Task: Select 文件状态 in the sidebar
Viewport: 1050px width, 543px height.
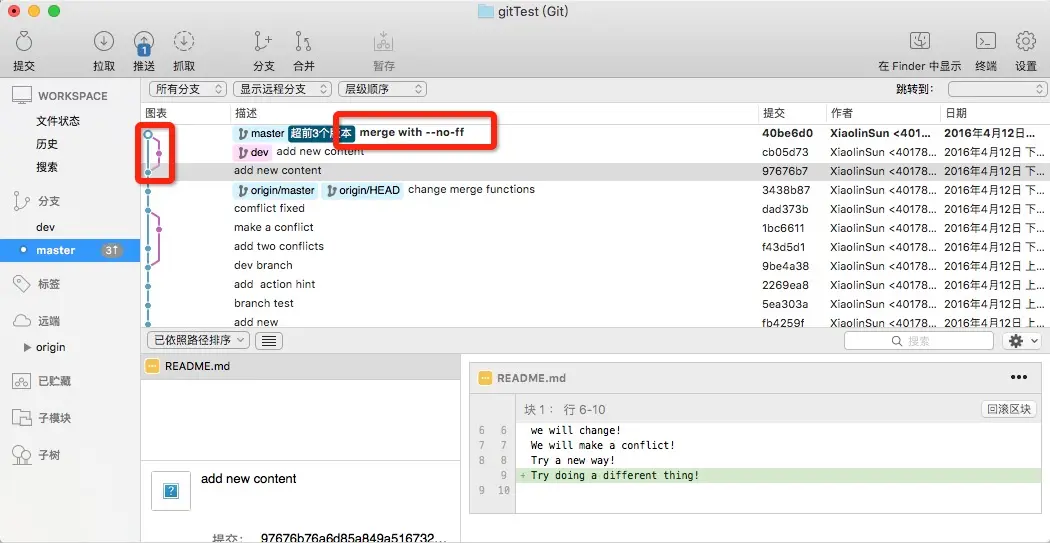Action: (x=58, y=121)
